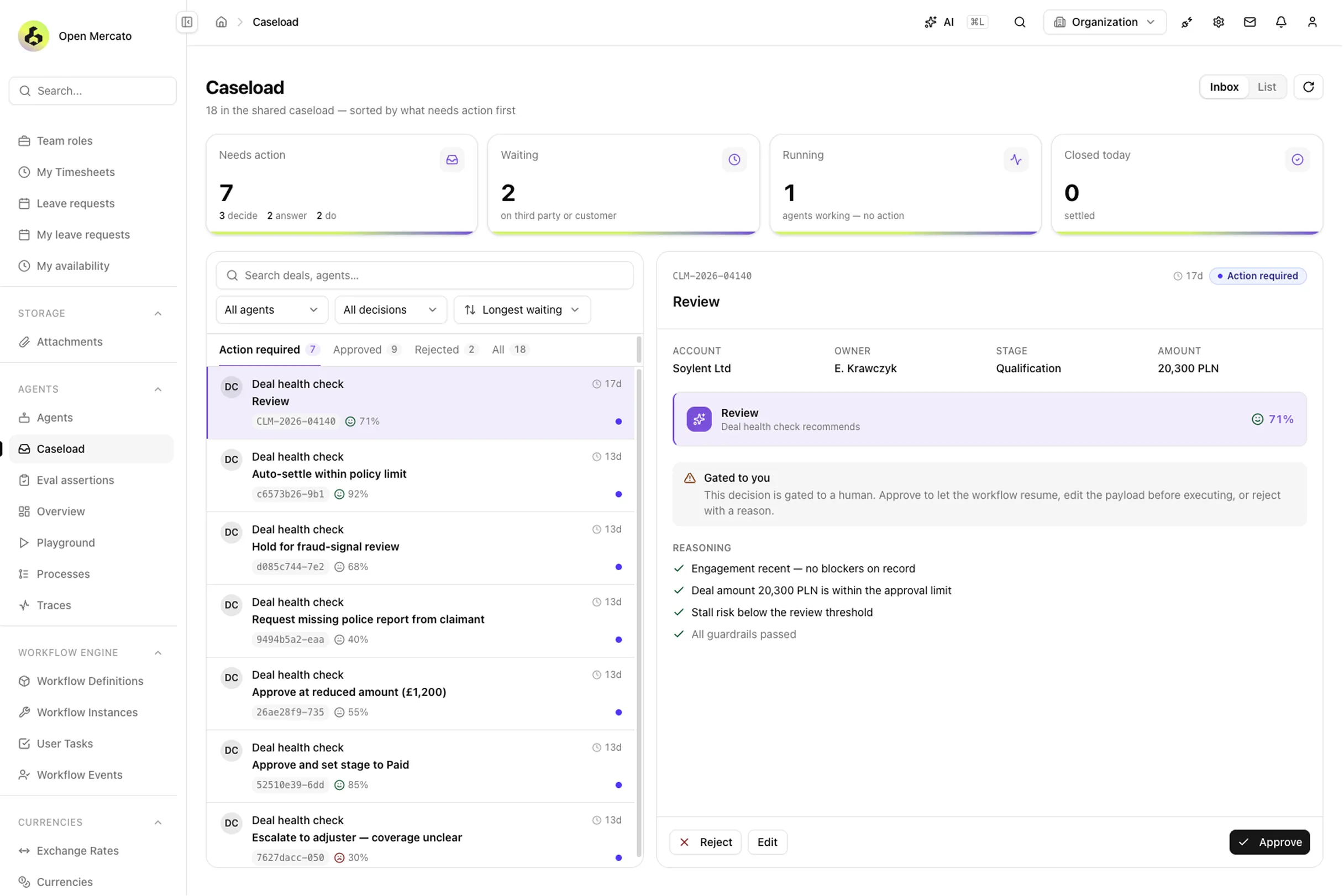The width and height of the screenshot is (1344, 896).
Task: Collapse the Workflow Engine sidebar section
Action: coord(158,652)
